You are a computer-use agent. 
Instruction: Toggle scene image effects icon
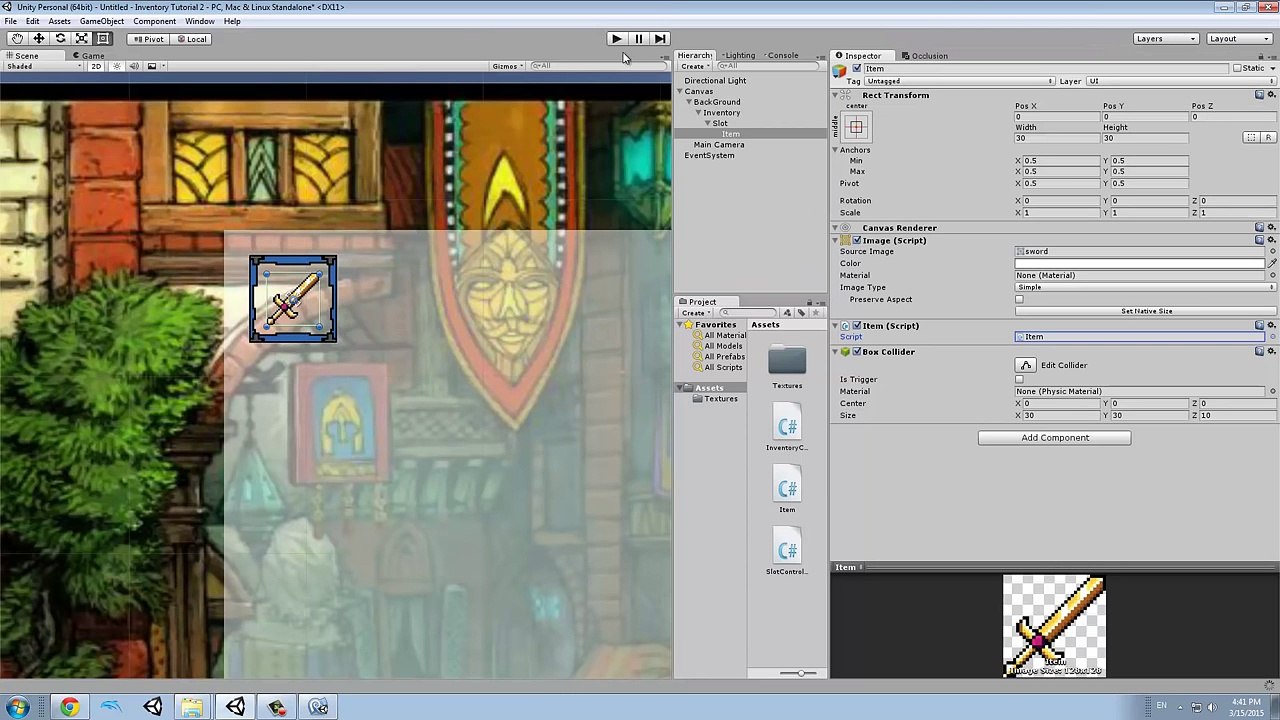tap(152, 66)
